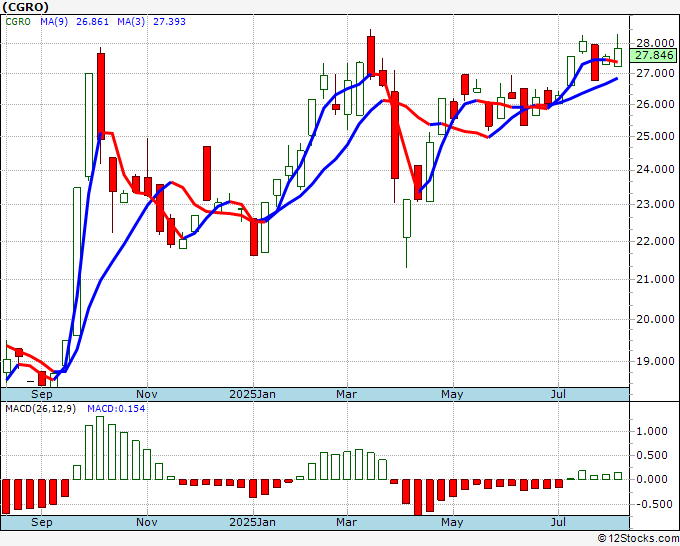Click 2025Jan on the MACD panel time axis

click(x=252, y=522)
